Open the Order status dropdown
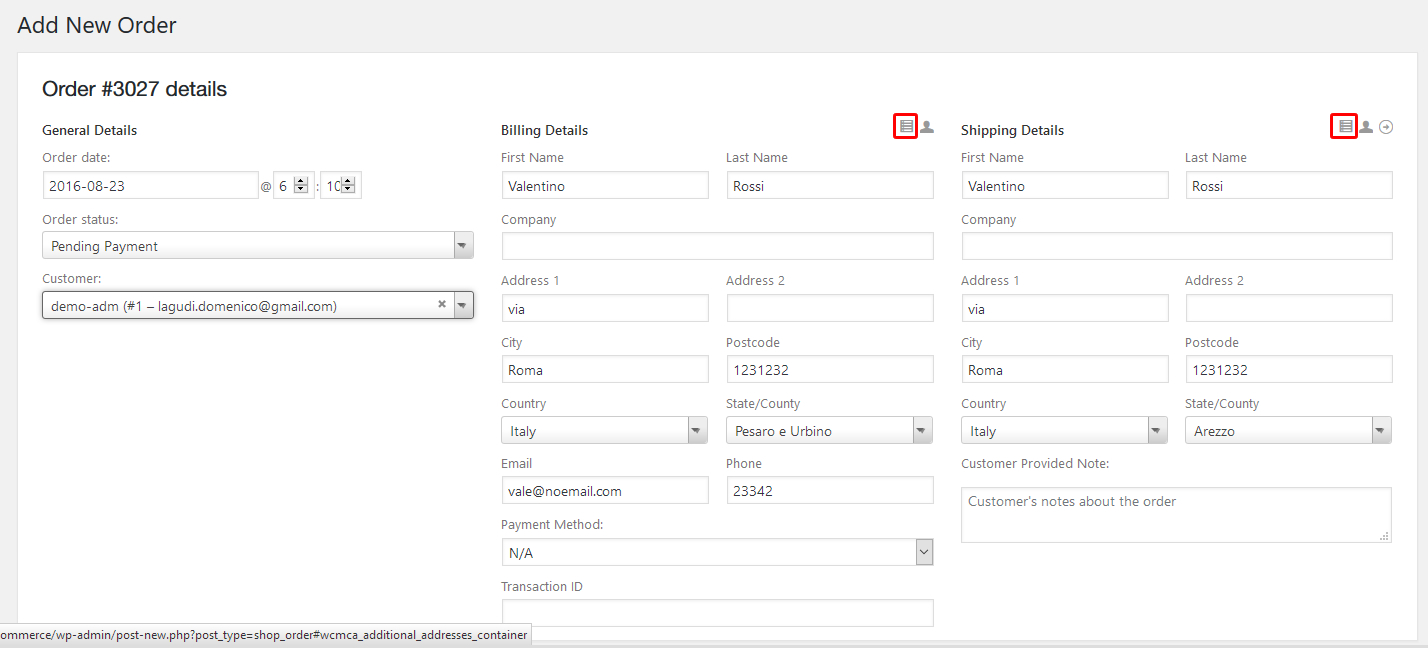 (257, 246)
